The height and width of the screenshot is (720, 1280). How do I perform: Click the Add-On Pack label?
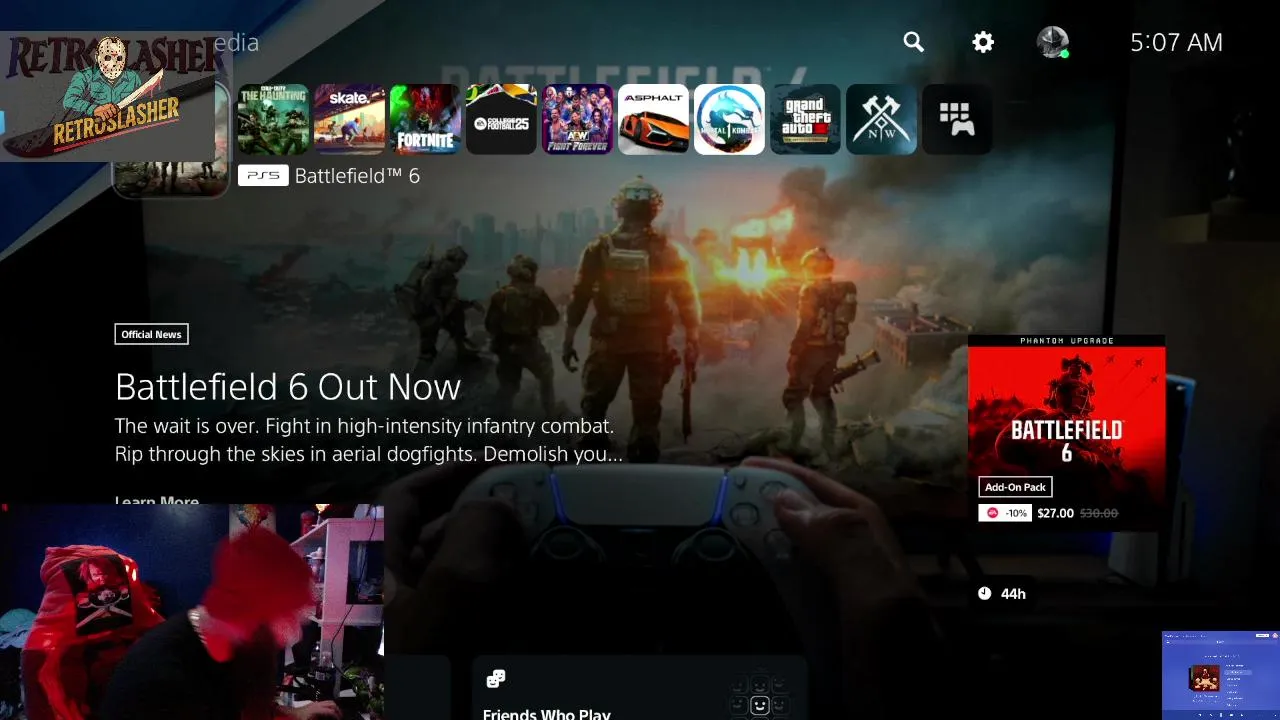1015,487
